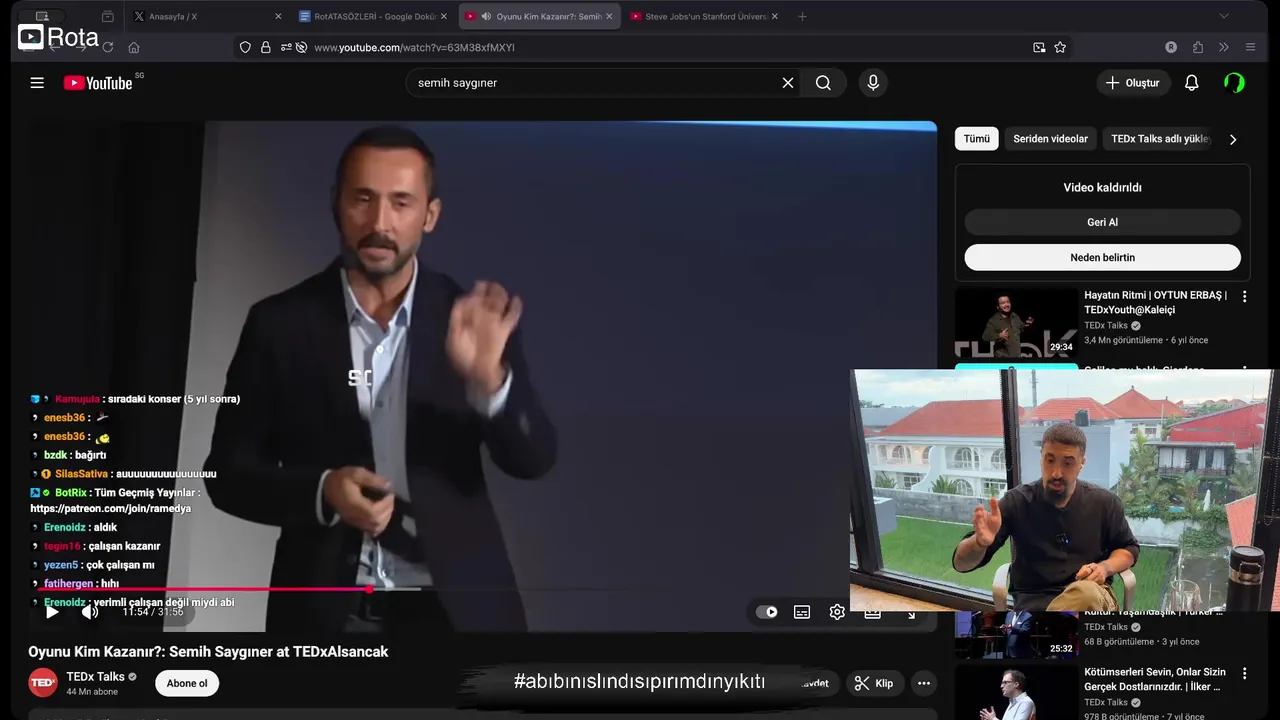The image size is (1280, 720).
Task: Click the Oluştur create button
Action: click(1133, 83)
